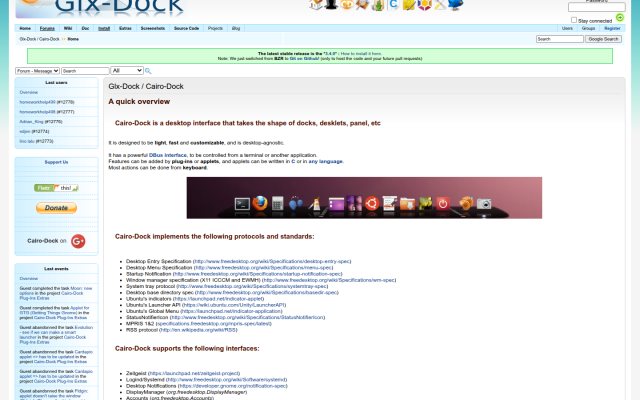
Task: Click the Register link
Action: click(x=612, y=29)
